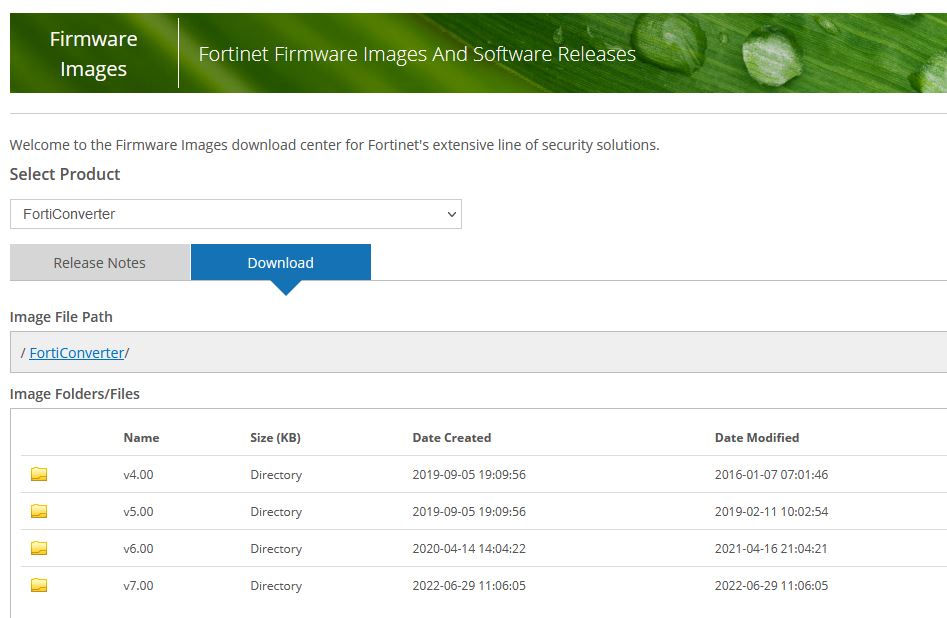Click the Date Created column header
This screenshot has width=947, height=618.
point(451,437)
